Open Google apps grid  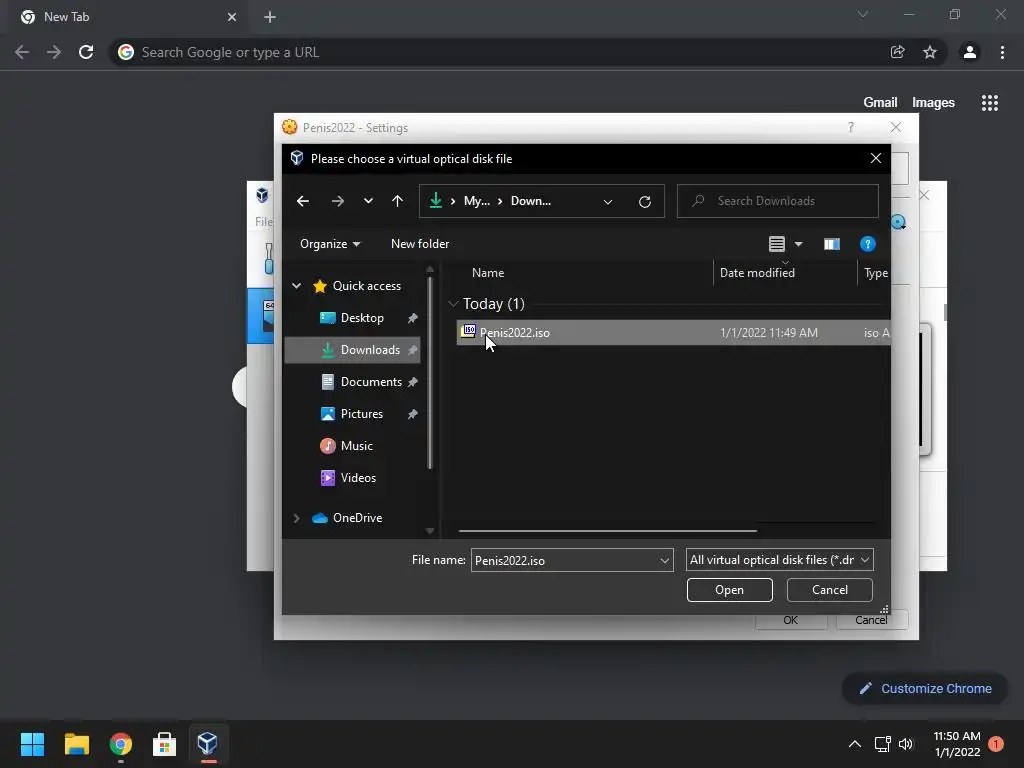click(989, 103)
